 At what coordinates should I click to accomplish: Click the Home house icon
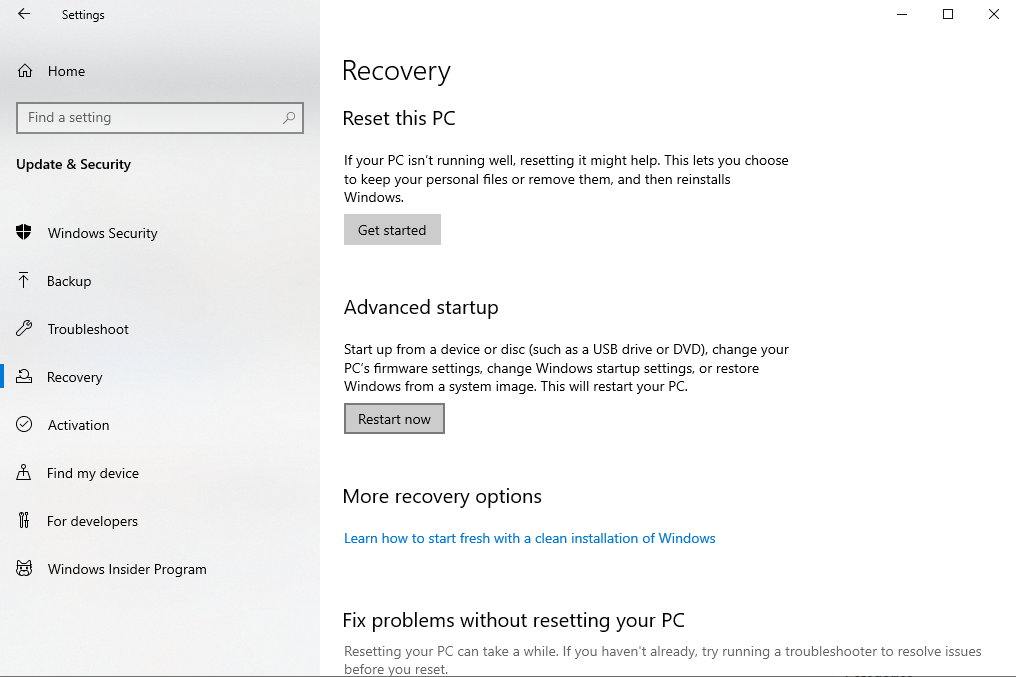[x=23, y=71]
